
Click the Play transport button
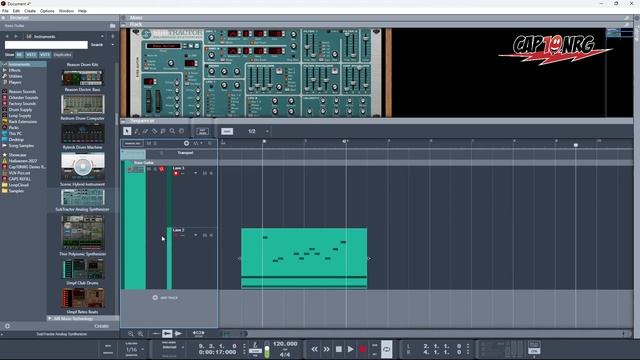coord(350,349)
